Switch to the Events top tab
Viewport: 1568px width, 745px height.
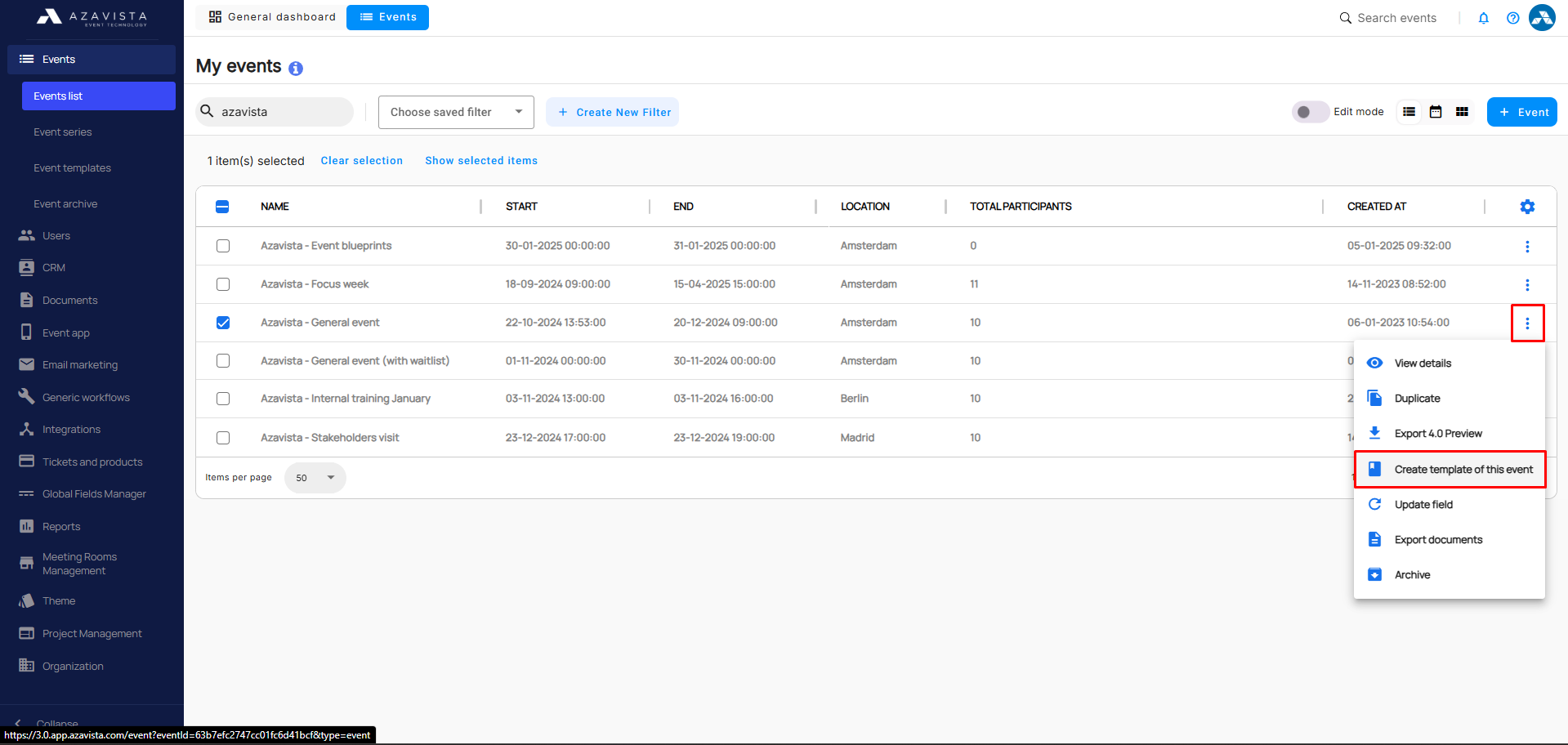(388, 17)
